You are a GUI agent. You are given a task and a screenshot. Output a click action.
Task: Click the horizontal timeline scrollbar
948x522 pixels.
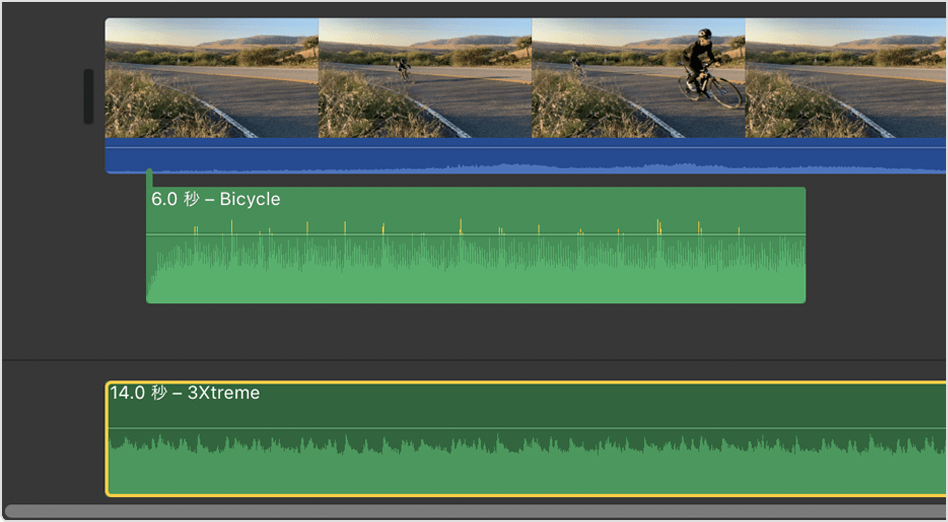[476, 512]
